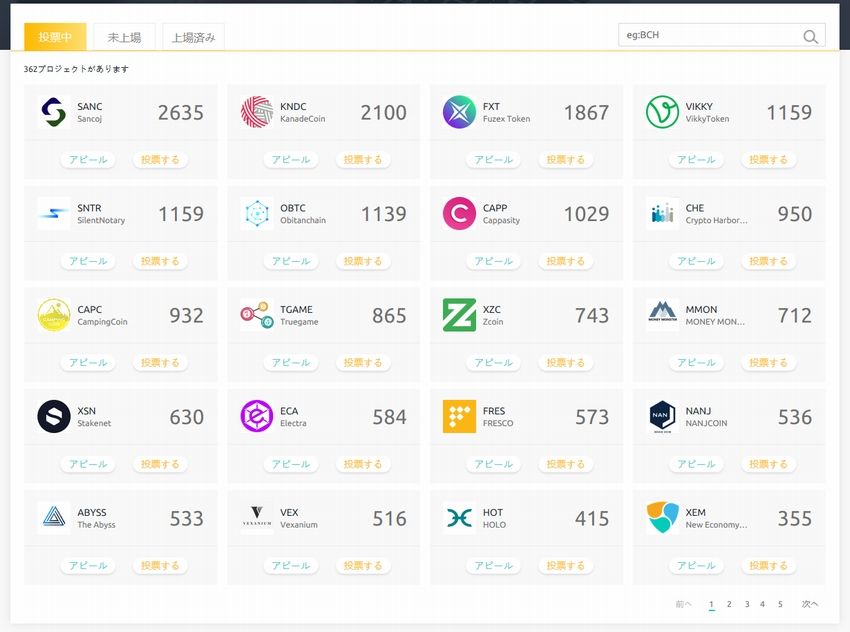Viewport: 850px width, 632px height.
Task: Click the SANC Sancoj logo icon
Action: click(x=54, y=112)
